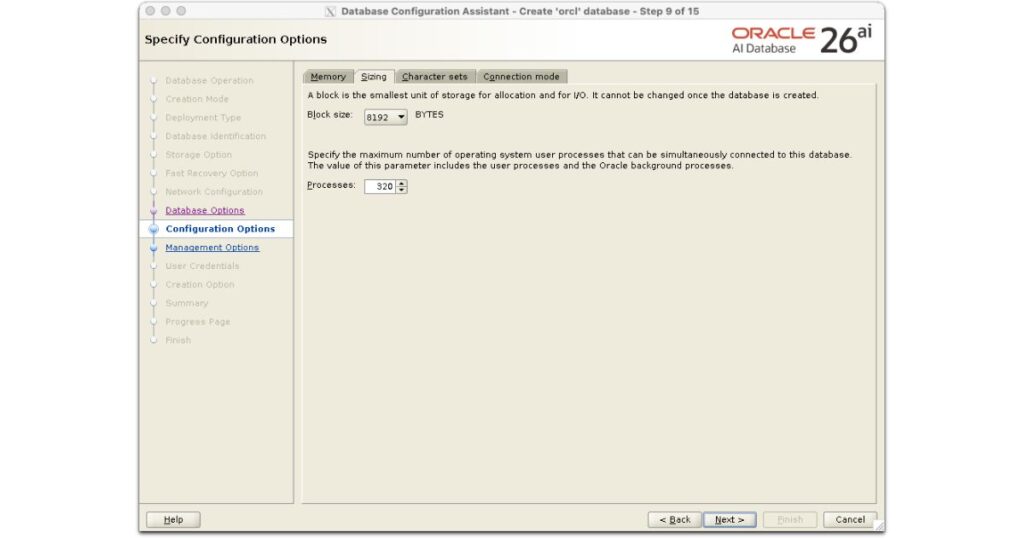
Task: Select the Sizing tab
Action: (374, 76)
